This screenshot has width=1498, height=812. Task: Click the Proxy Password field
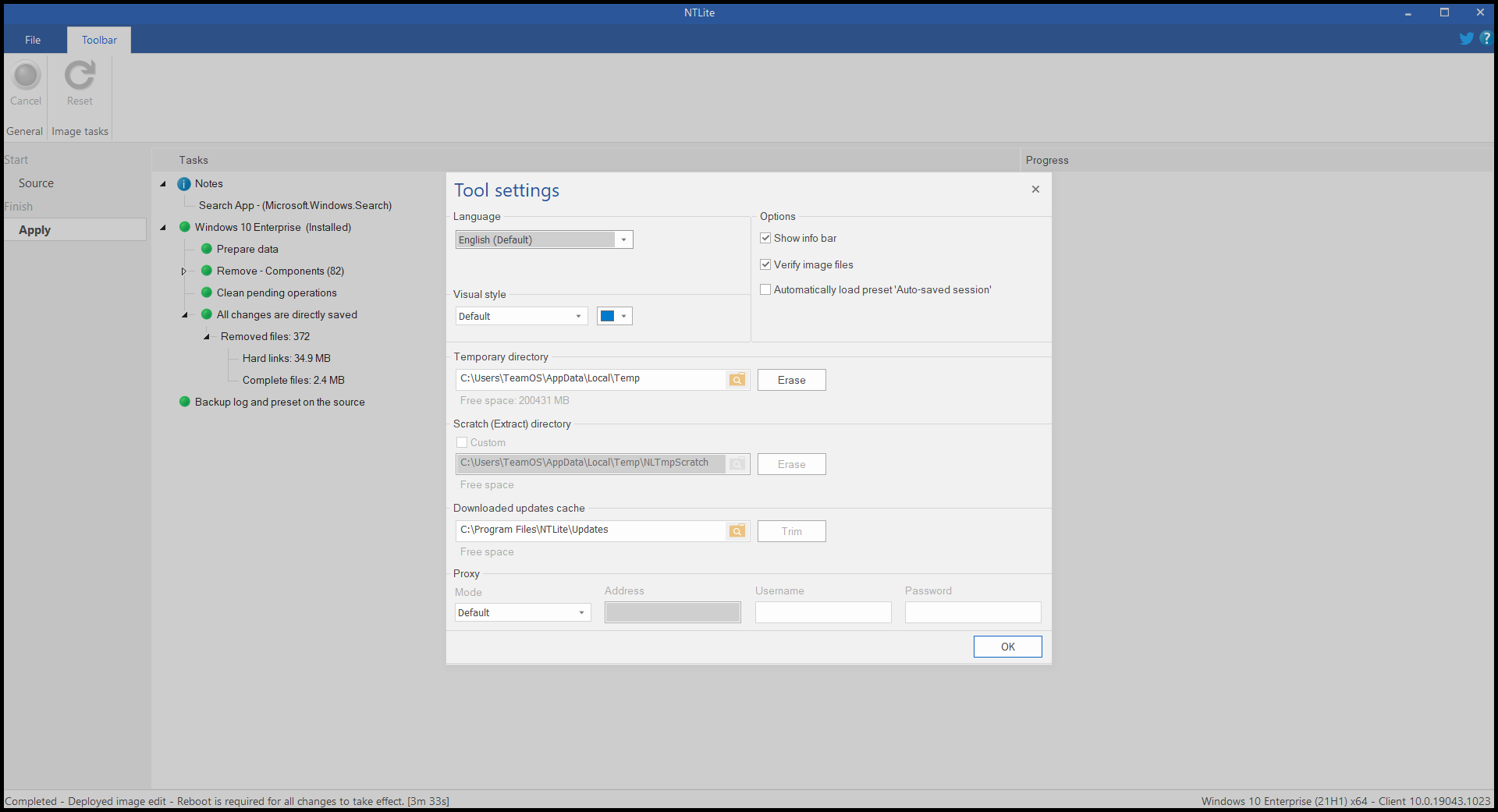pyautogui.click(x=973, y=612)
